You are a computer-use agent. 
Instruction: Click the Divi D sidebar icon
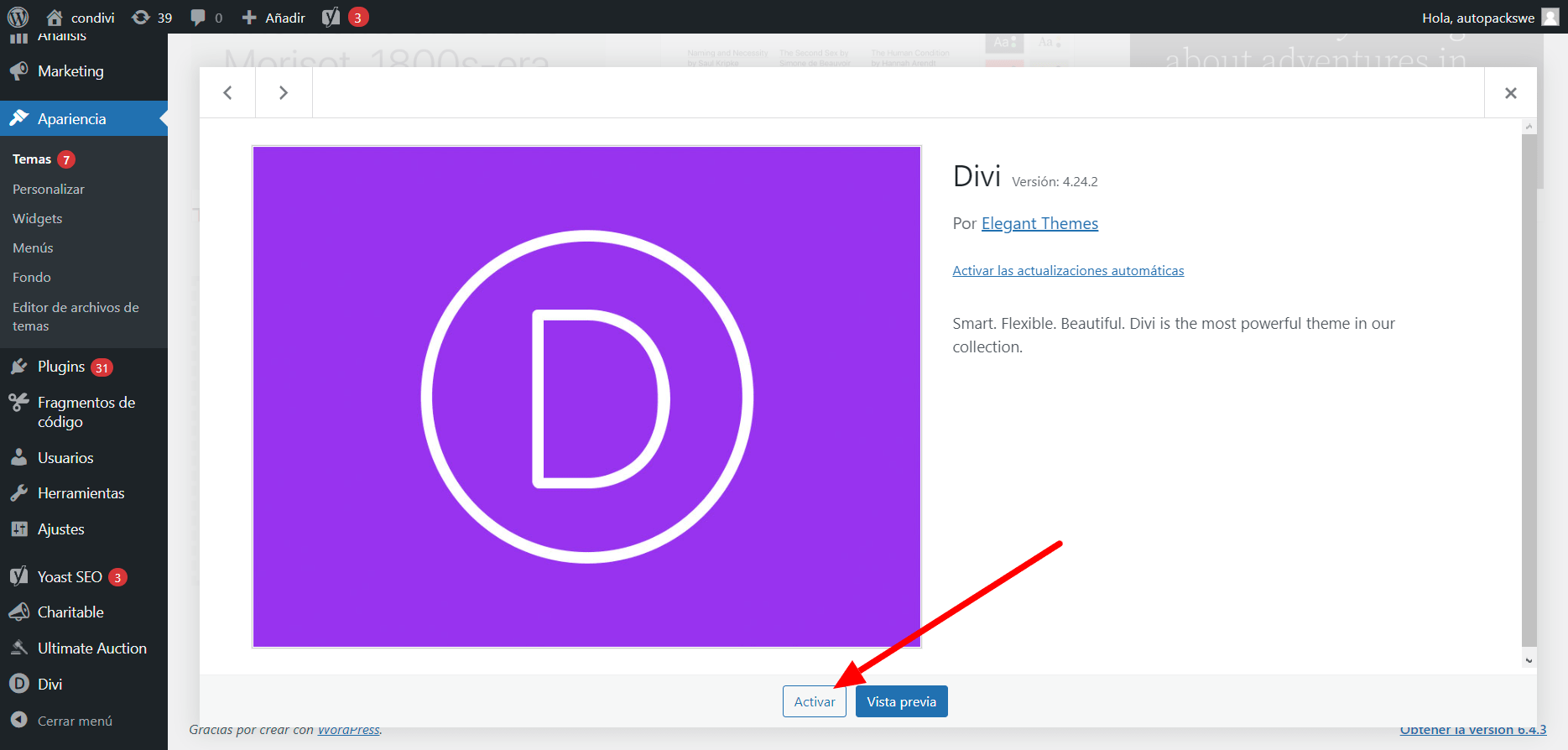(18, 684)
